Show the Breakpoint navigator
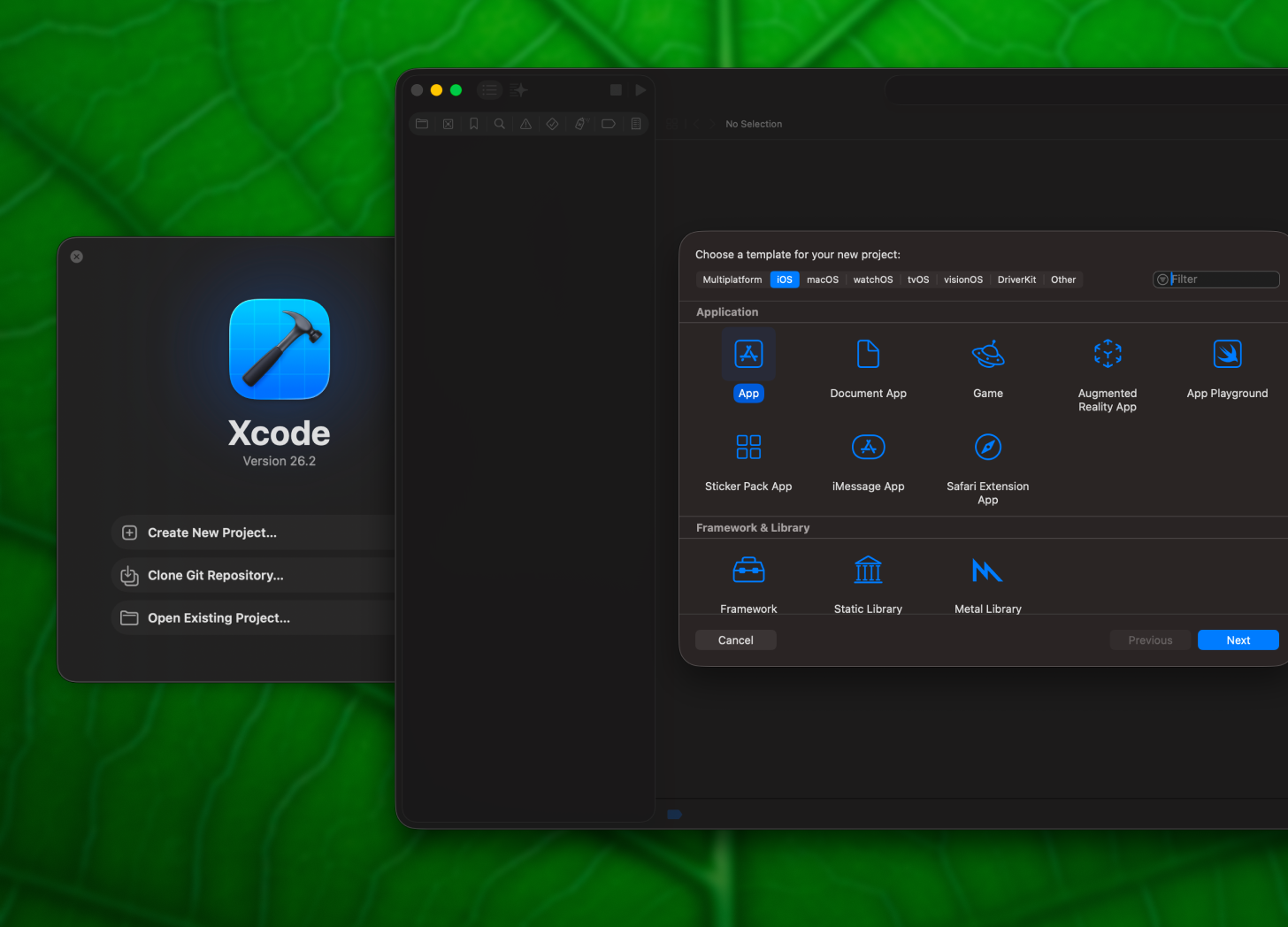Viewport: 1288px width, 927px height. 609,124
